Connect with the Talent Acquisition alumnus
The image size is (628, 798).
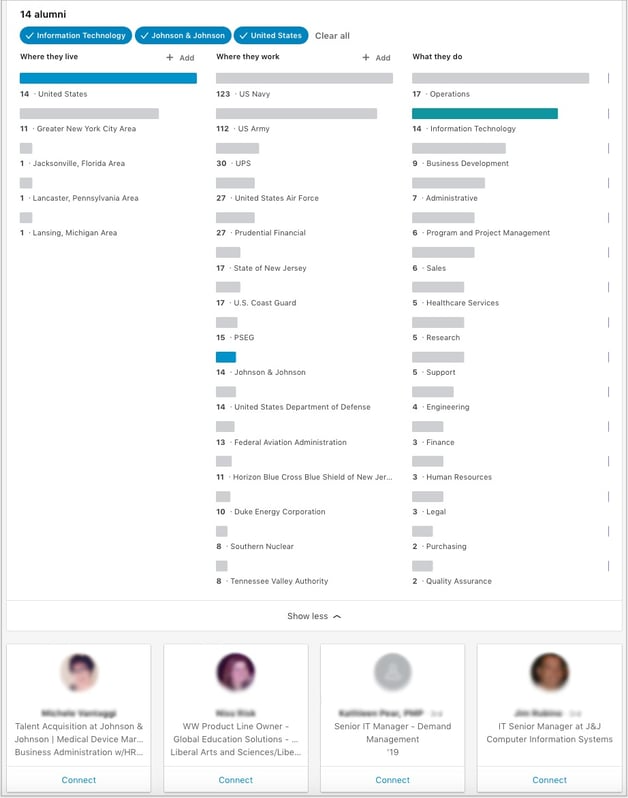coord(79,780)
